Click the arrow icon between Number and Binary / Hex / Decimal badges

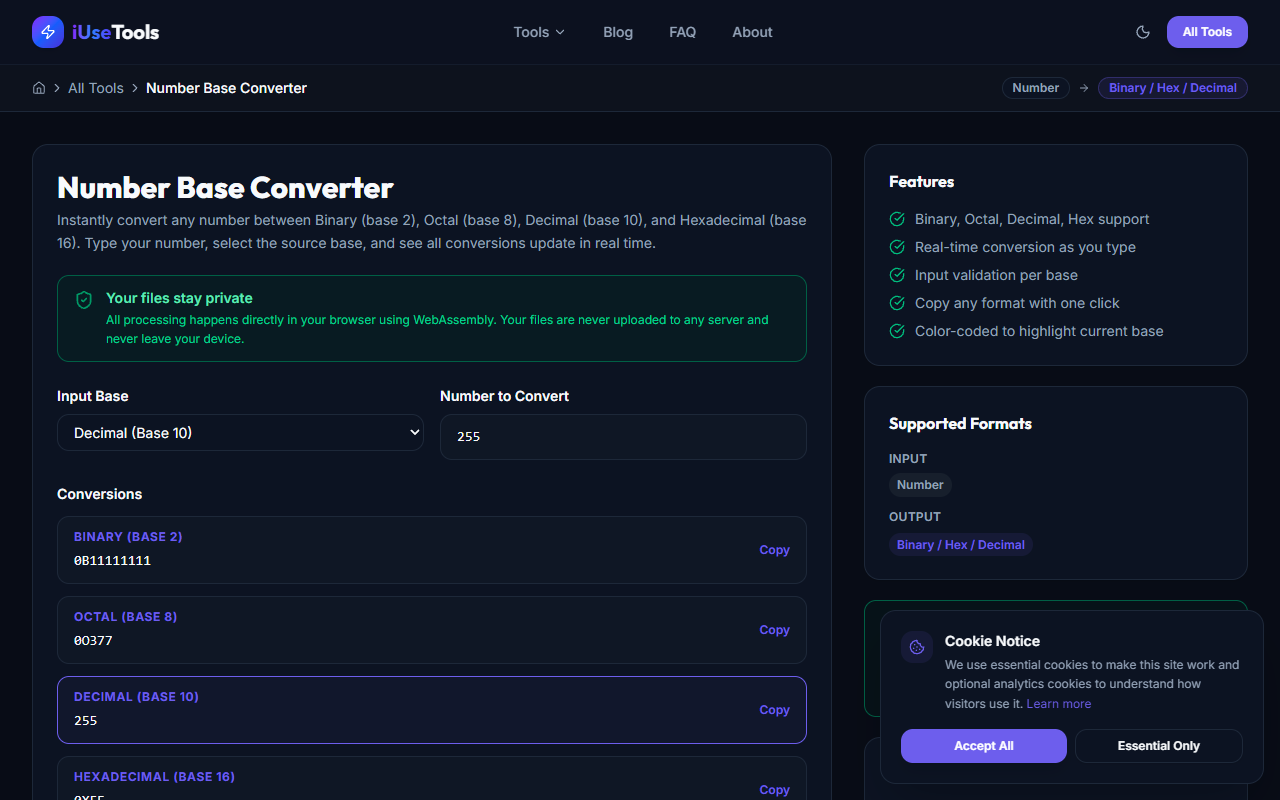click(x=1083, y=88)
